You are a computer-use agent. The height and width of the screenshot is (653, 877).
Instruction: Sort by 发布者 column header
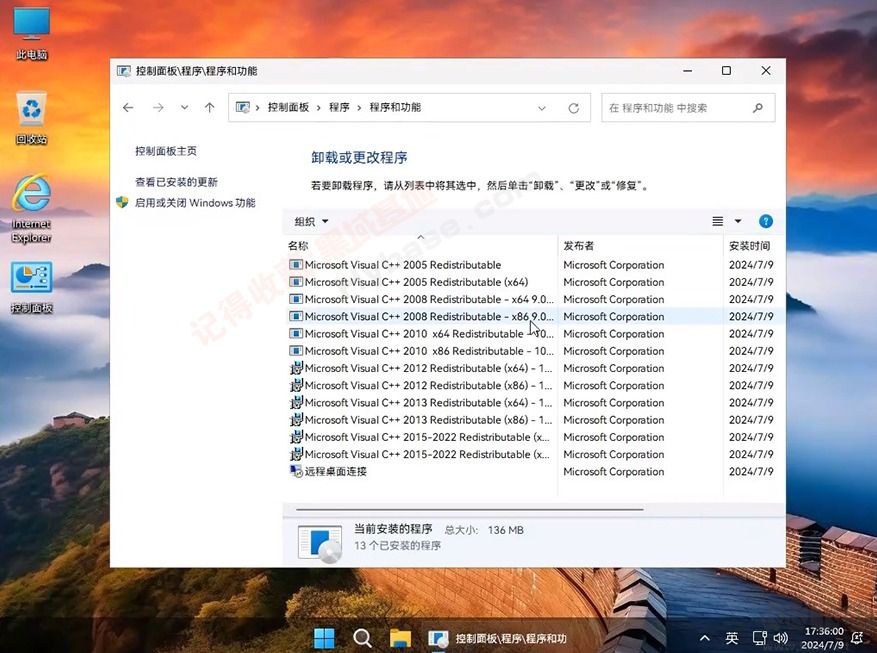640,245
